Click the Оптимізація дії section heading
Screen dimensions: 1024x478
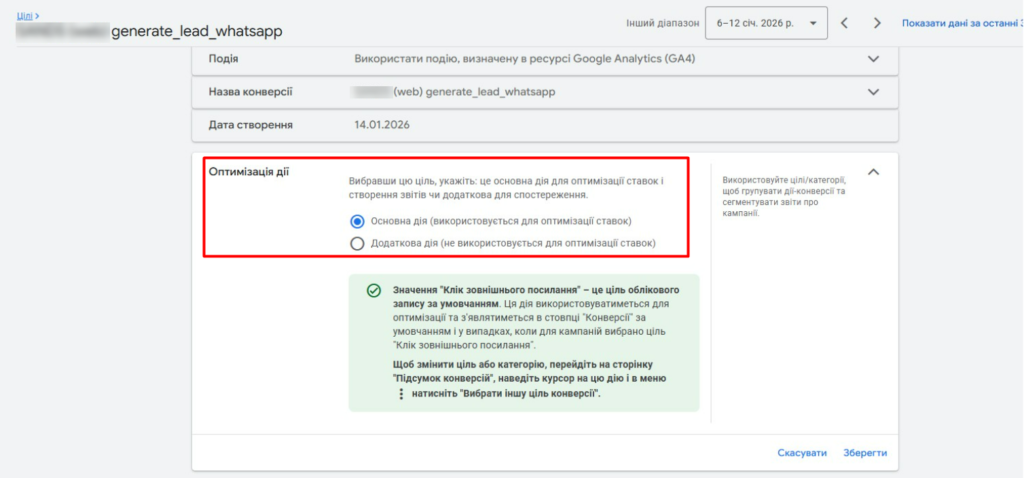click(x=248, y=172)
